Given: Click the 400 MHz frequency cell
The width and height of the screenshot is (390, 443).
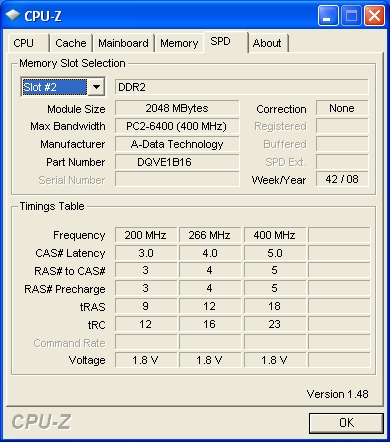Looking at the screenshot, I should click(x=275, y=235).
